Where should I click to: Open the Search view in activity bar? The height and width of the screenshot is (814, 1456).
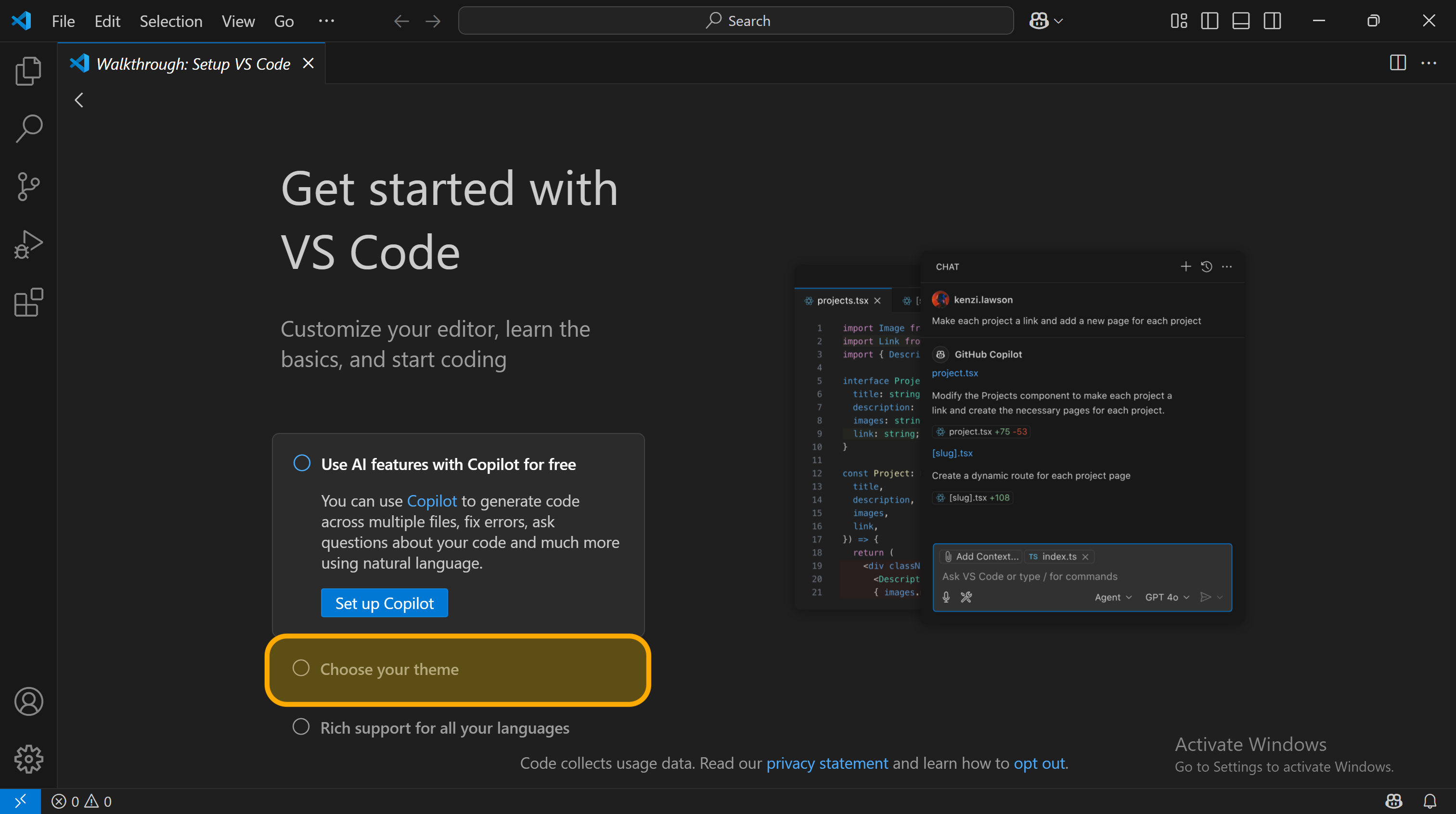[28, 129]
